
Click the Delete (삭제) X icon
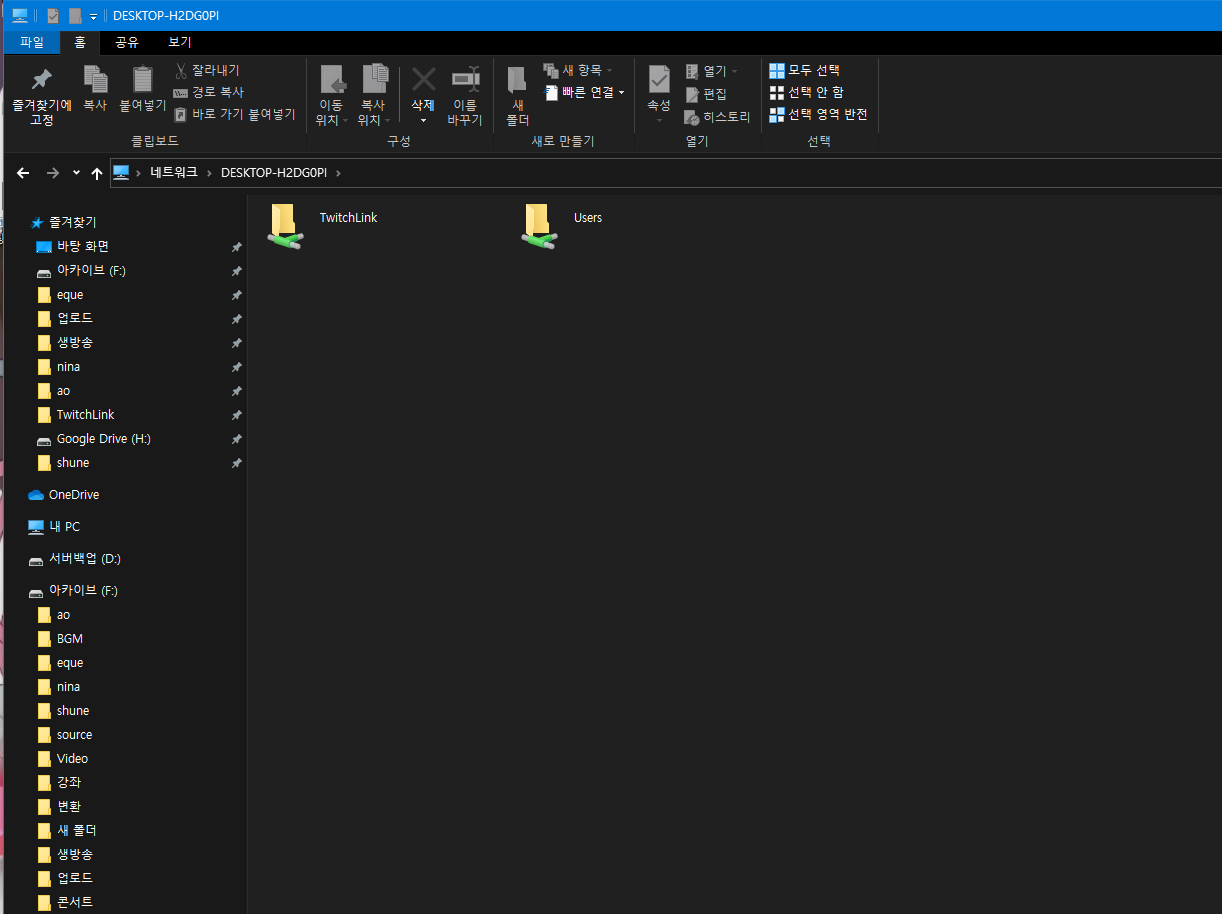tap(423, 80)
